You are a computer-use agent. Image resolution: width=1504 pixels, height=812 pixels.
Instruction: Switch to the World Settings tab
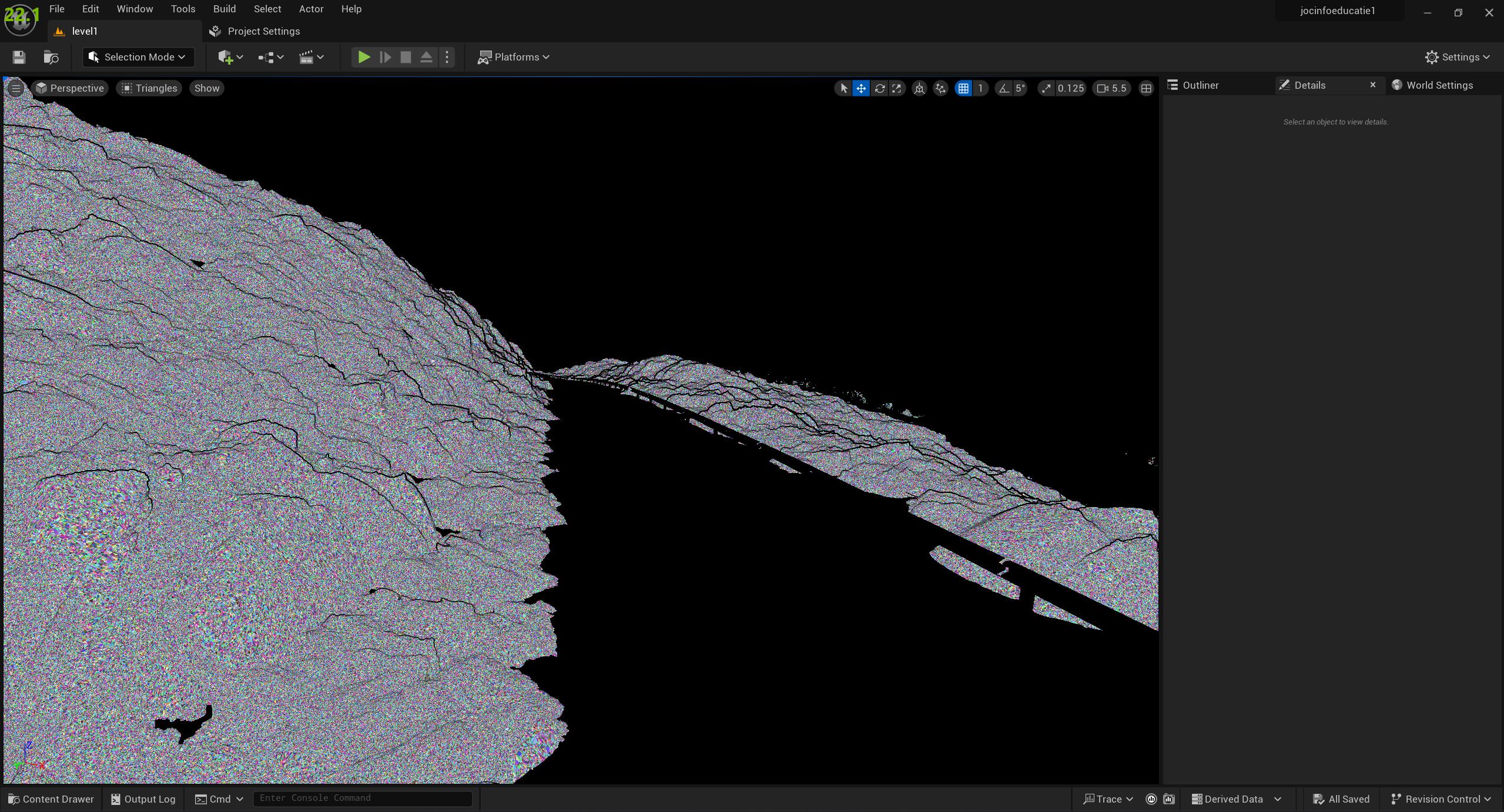[1438, 85]
